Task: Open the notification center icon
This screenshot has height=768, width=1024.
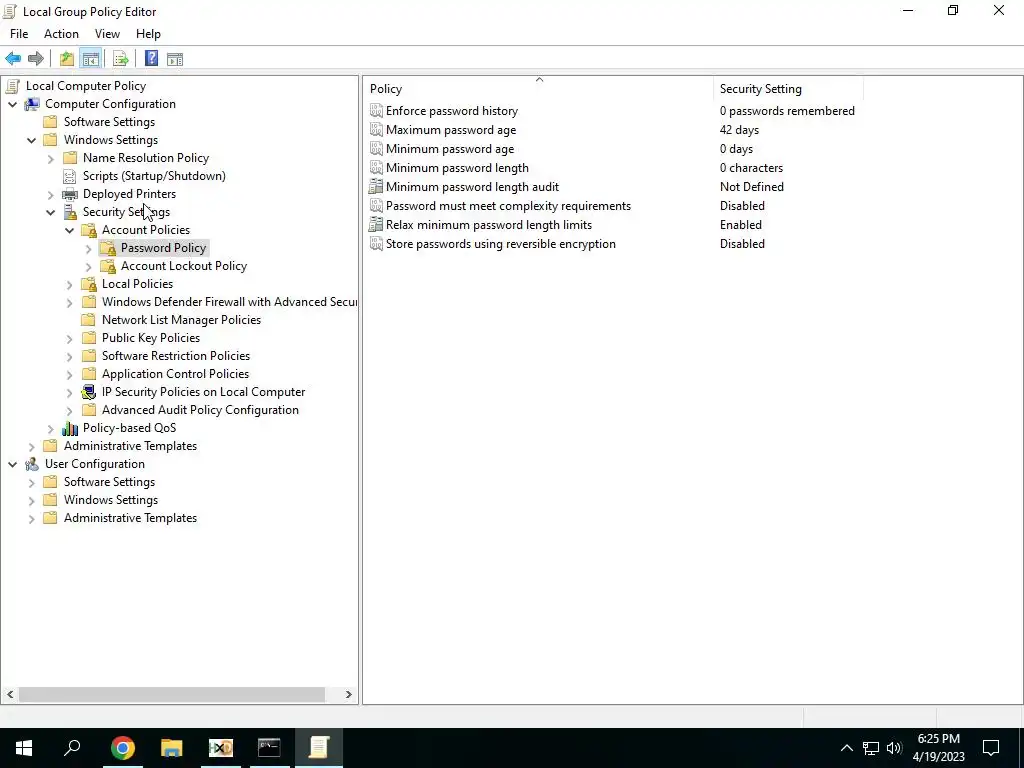Action: pyautogui.click(x=991, y=748)
